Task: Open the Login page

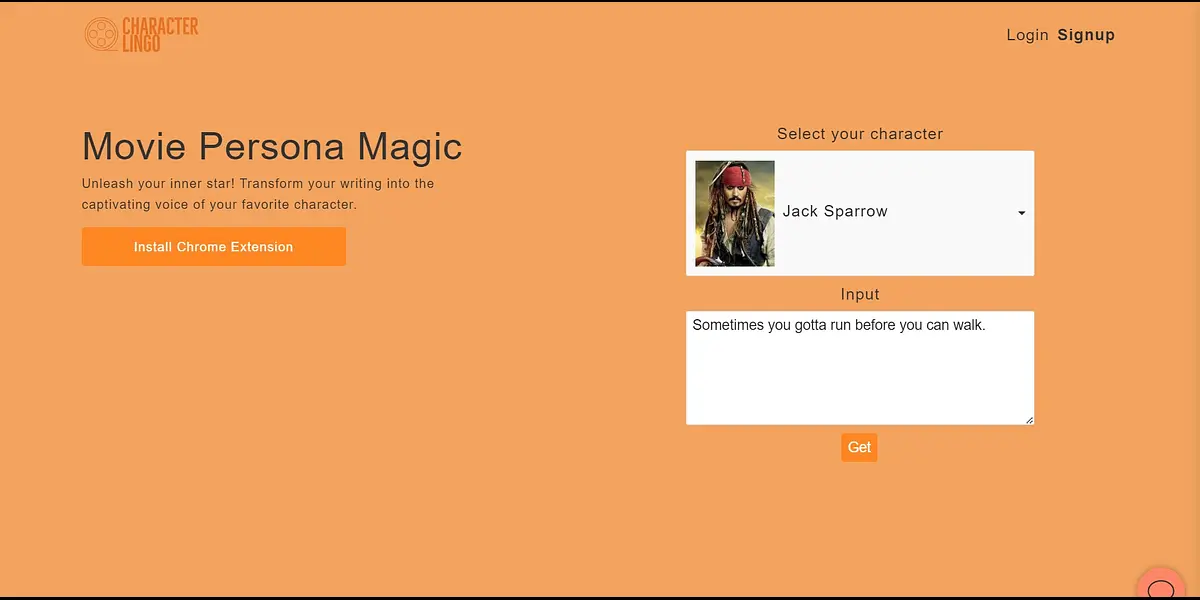Action: [1027, 35]
